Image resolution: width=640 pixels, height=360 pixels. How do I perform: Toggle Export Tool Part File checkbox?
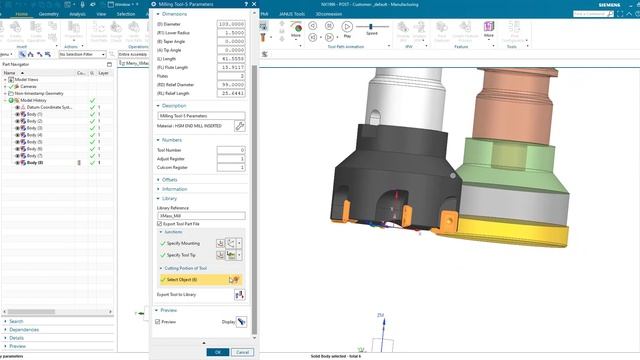[160, 224]
